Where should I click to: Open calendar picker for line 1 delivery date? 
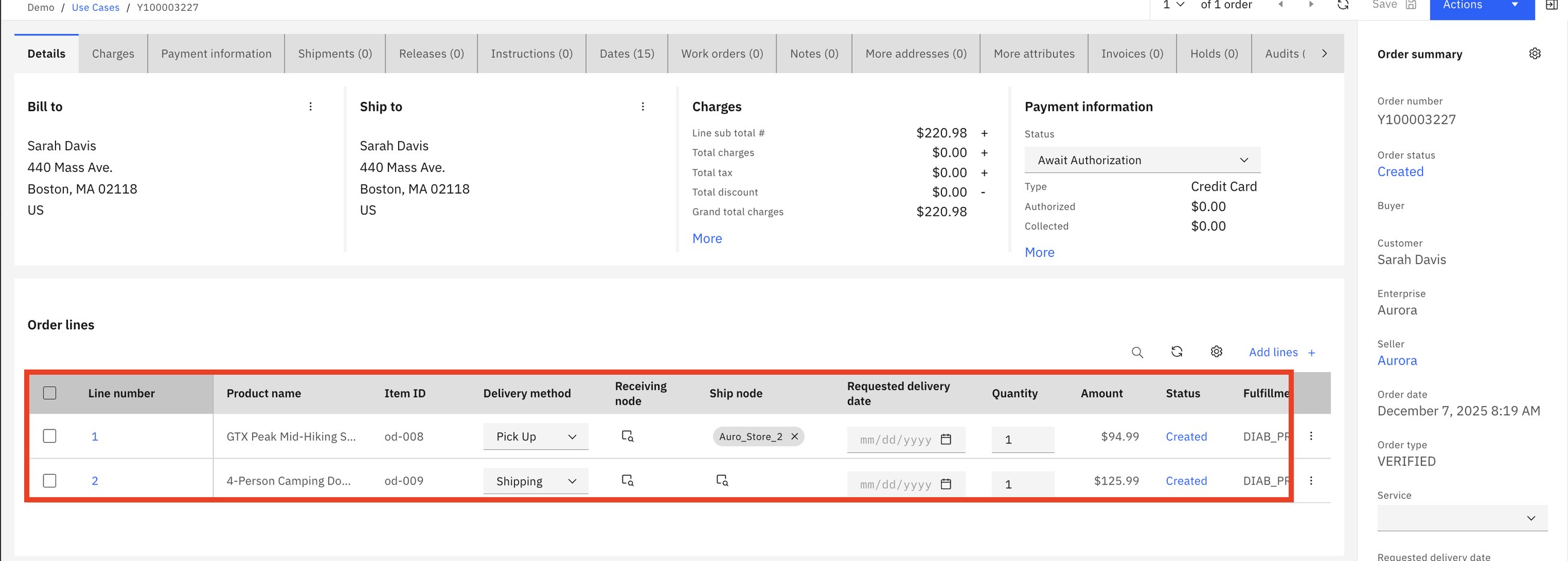coord(946,439)
